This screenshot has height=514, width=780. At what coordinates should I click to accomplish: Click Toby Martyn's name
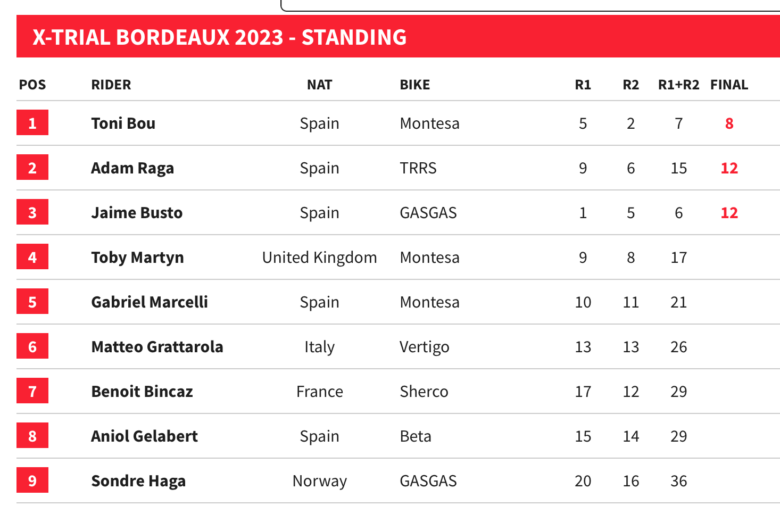click(x=137, y=258)
